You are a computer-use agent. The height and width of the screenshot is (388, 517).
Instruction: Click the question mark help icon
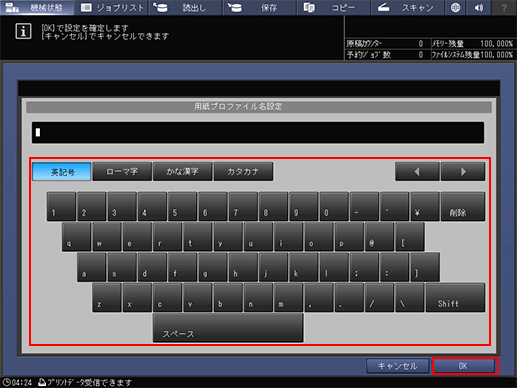click(x=504, y=7)
